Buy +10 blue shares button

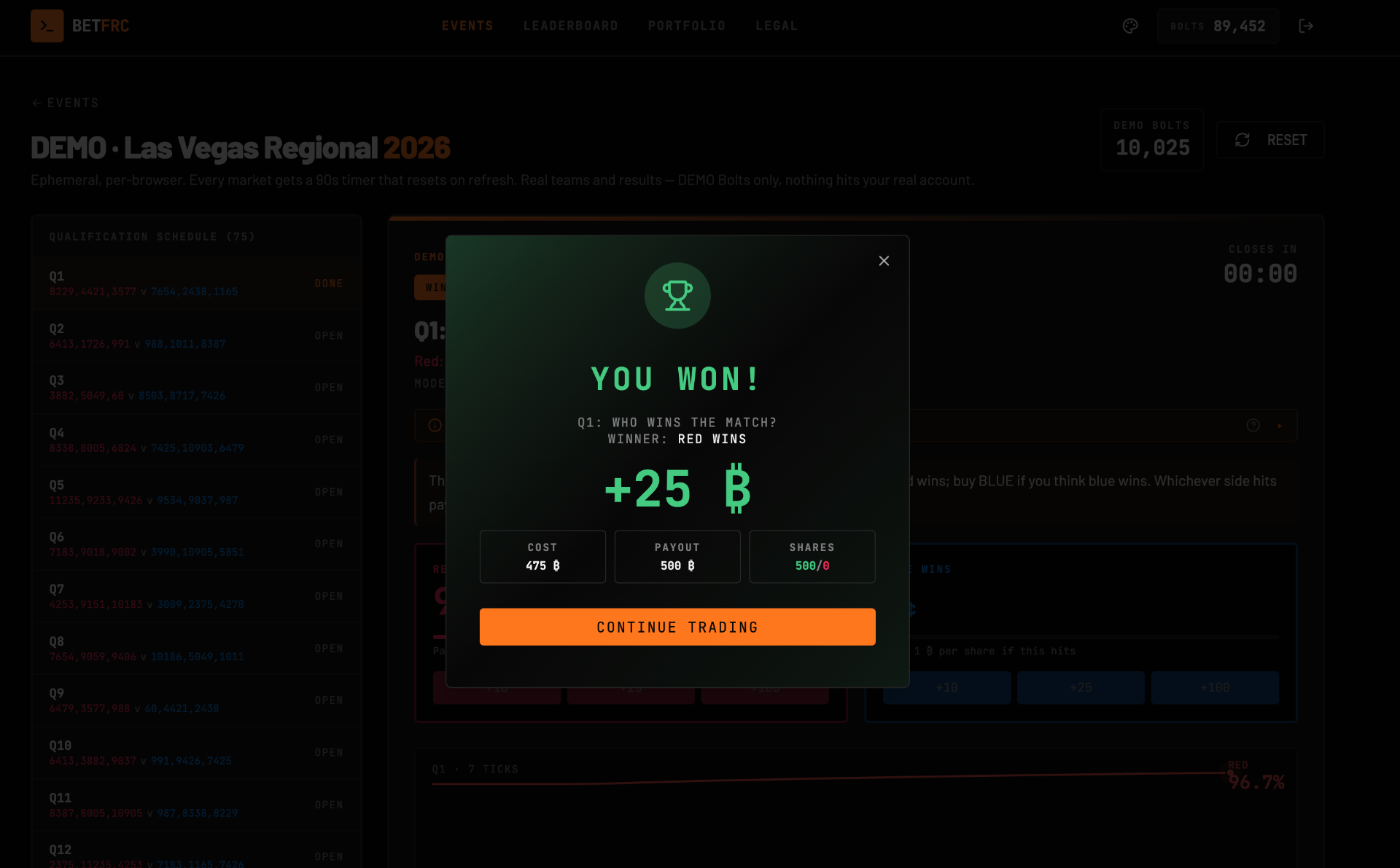[946, 687]
